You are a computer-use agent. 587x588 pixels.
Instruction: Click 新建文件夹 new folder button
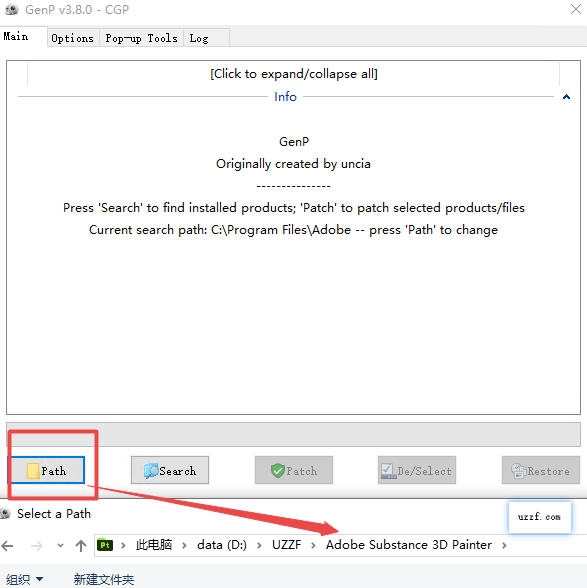104,579
